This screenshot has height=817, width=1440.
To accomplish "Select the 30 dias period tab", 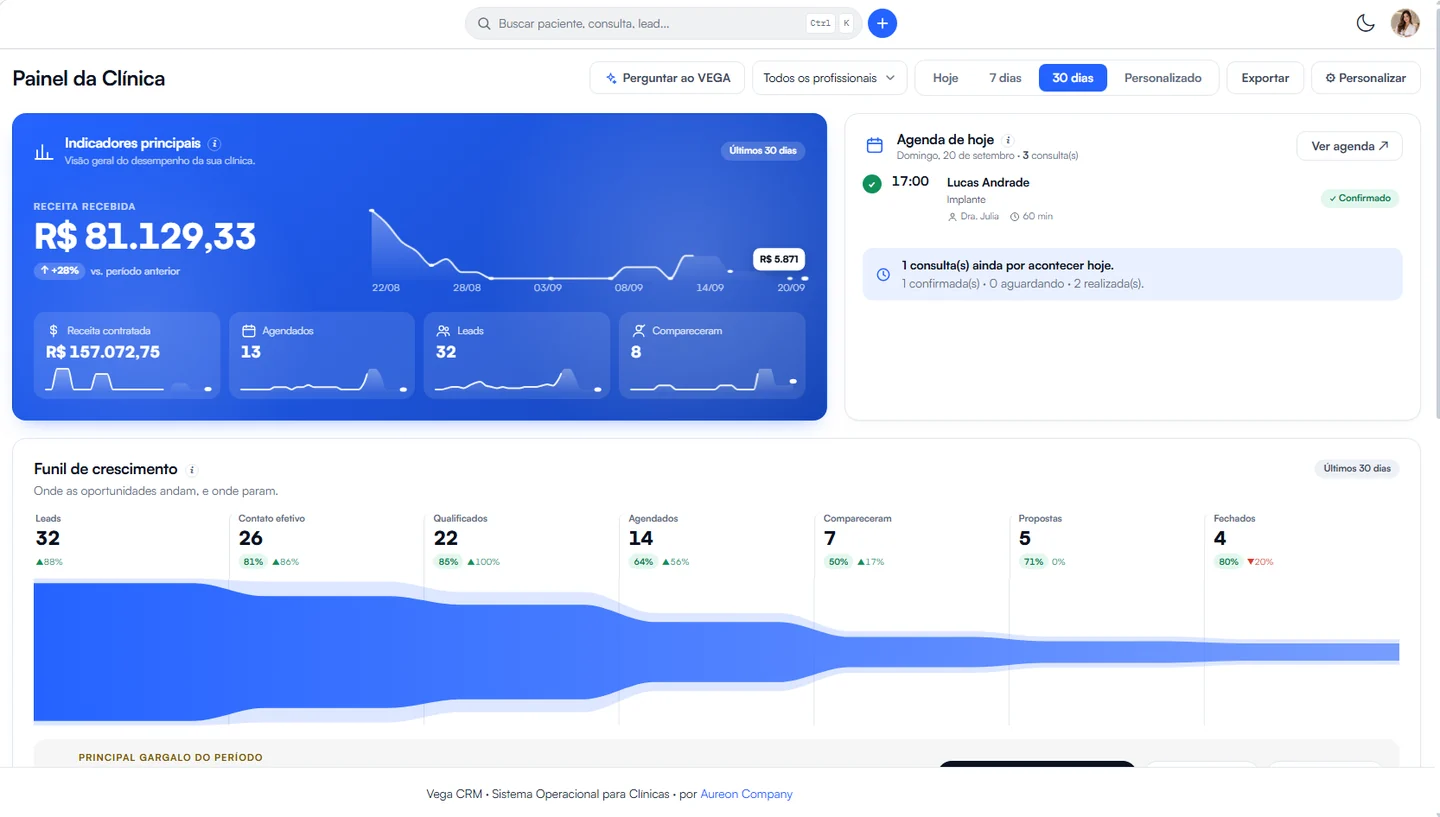I will tap(1072, 78).
